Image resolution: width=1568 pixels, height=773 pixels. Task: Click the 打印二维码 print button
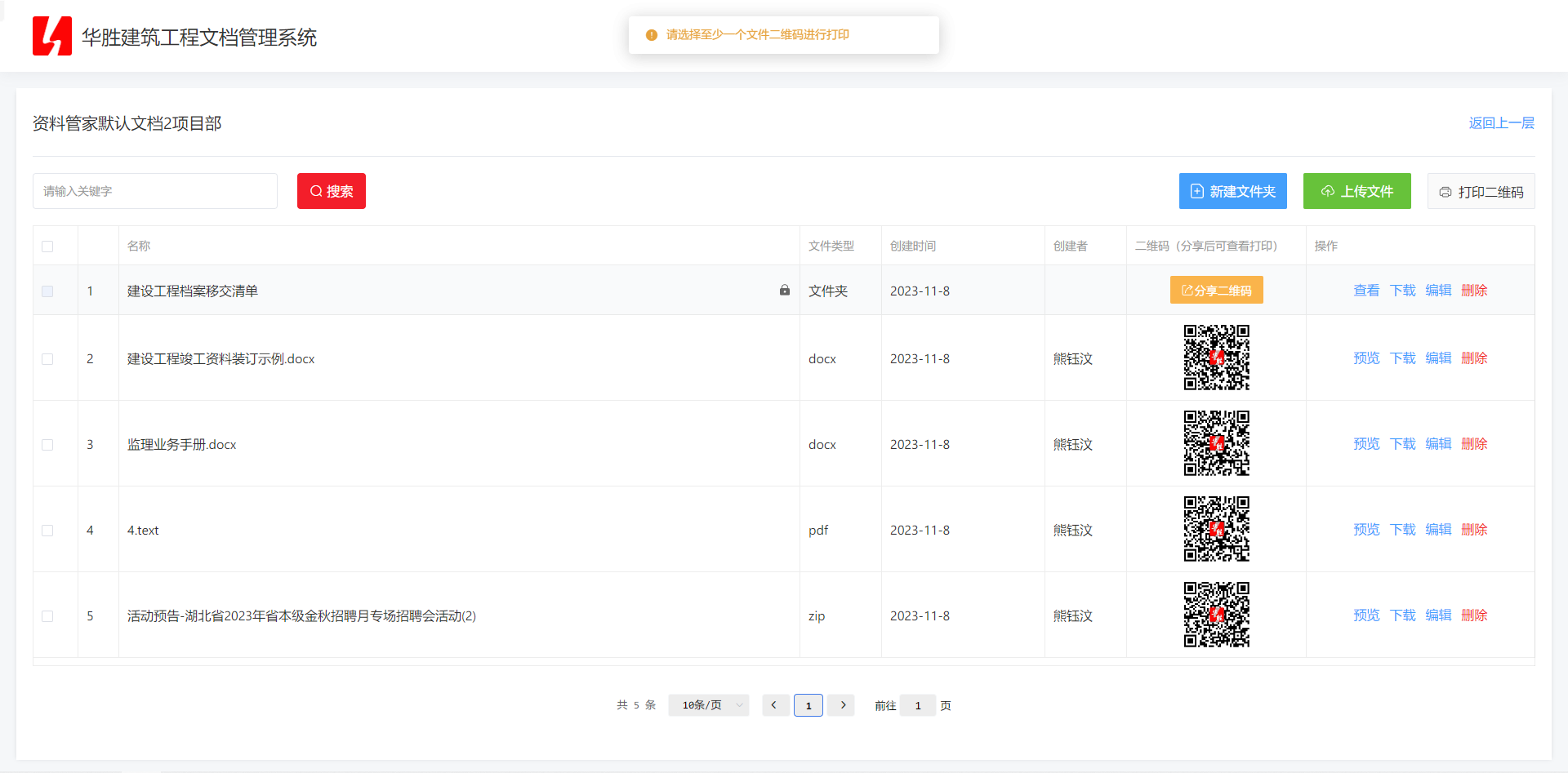(x=1481, y=191)
